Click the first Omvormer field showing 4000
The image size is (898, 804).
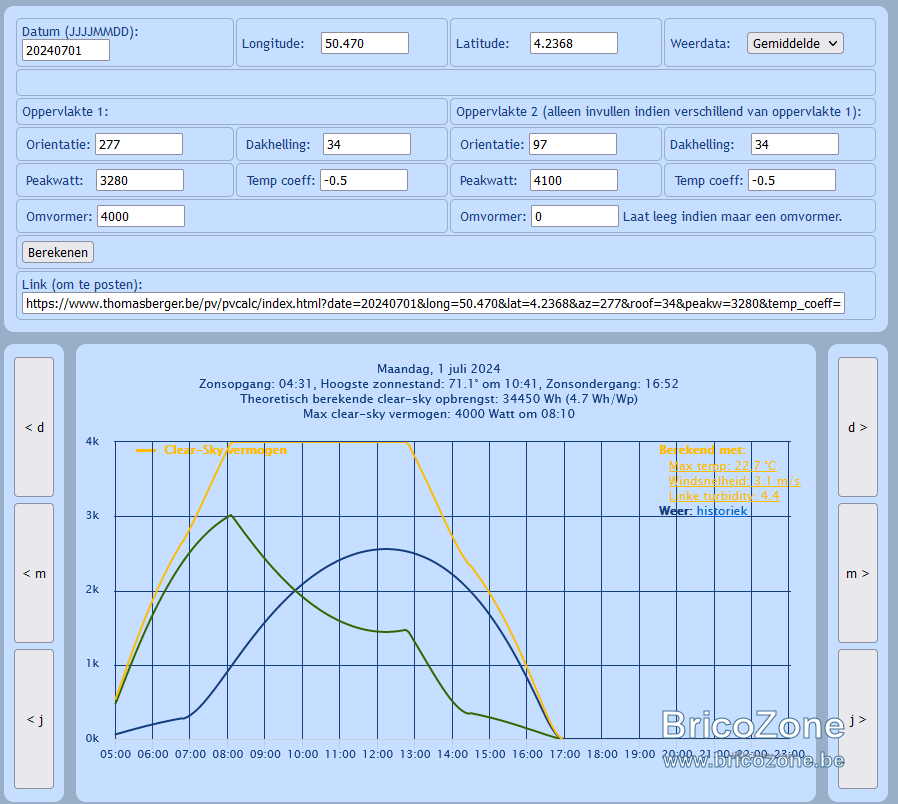click(x=141, y=216)
